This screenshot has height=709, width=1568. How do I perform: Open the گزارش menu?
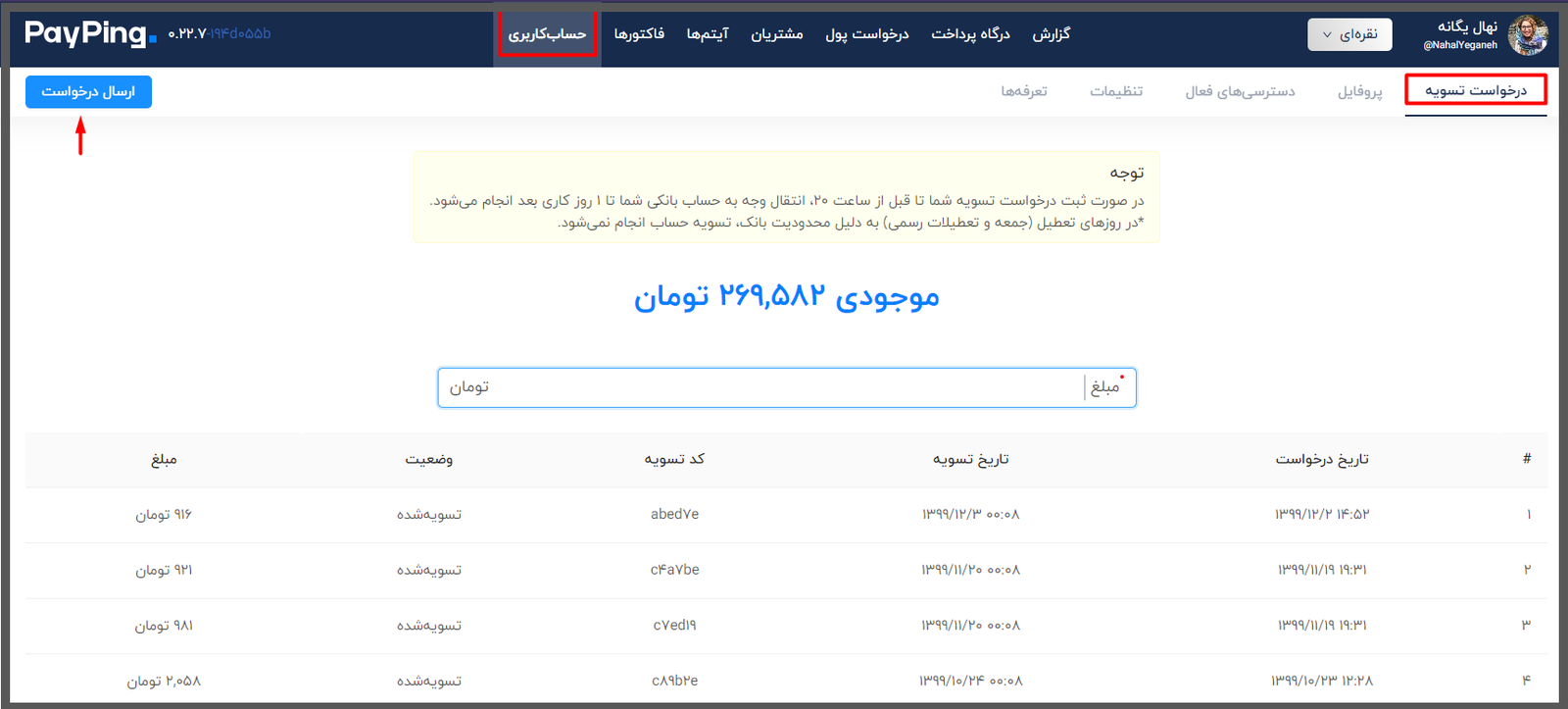(1052, 34)
